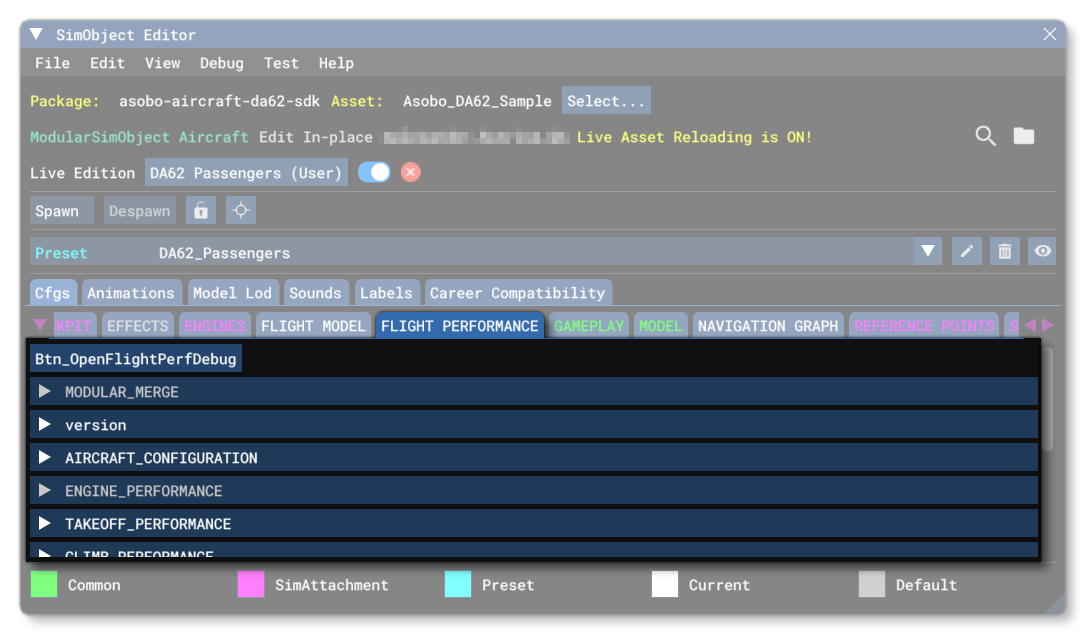Click the red cancel Live Edition icon

[411, 172]
